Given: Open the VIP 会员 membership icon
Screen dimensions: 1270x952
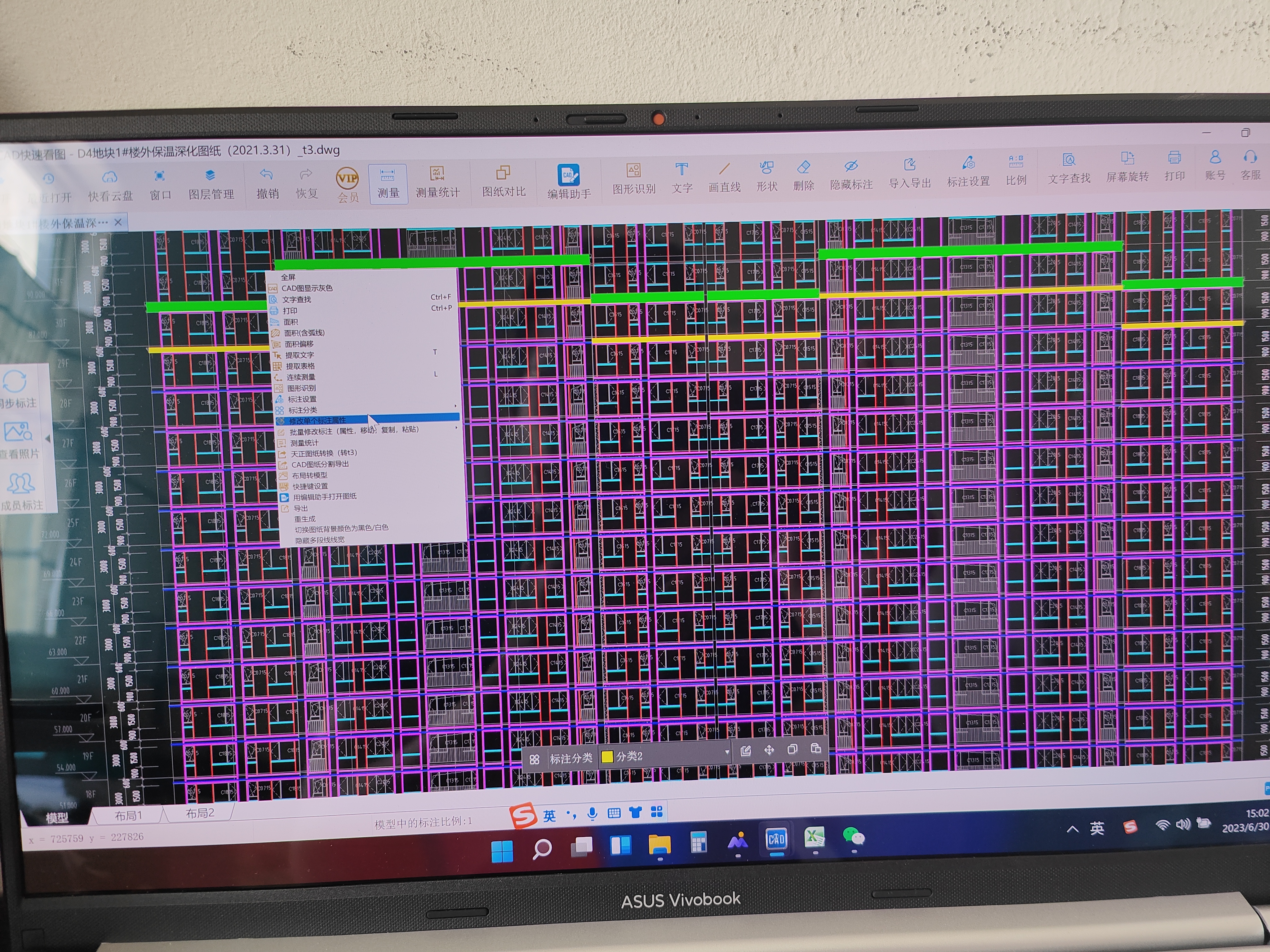Looking at the screenshot, I should (x=347, y=185).
